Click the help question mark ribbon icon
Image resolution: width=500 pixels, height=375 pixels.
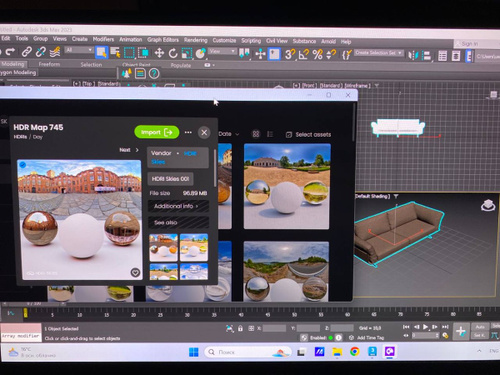tap(154, 73)
